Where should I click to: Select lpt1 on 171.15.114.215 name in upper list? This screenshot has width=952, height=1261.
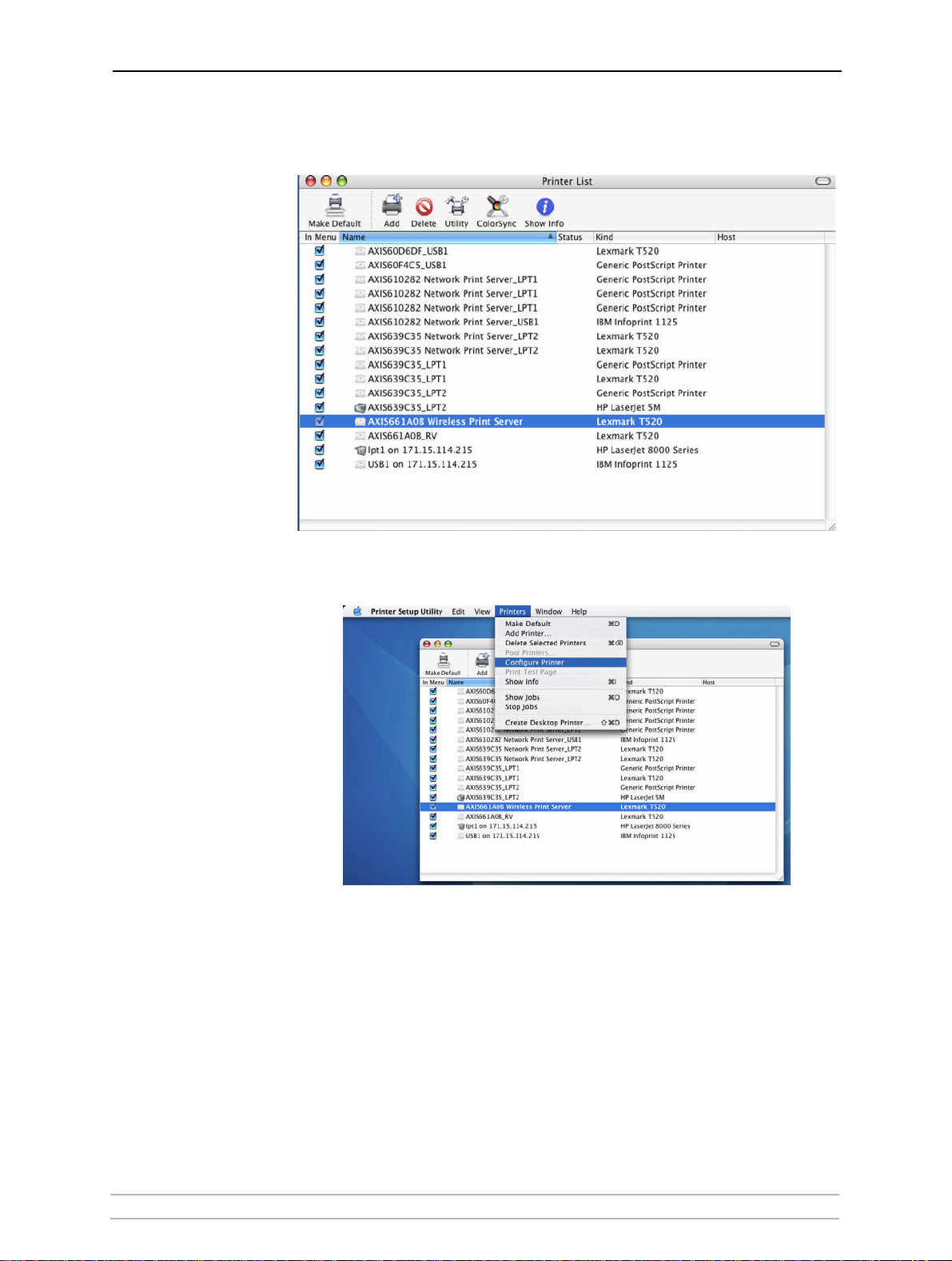[x=420, y=450]
